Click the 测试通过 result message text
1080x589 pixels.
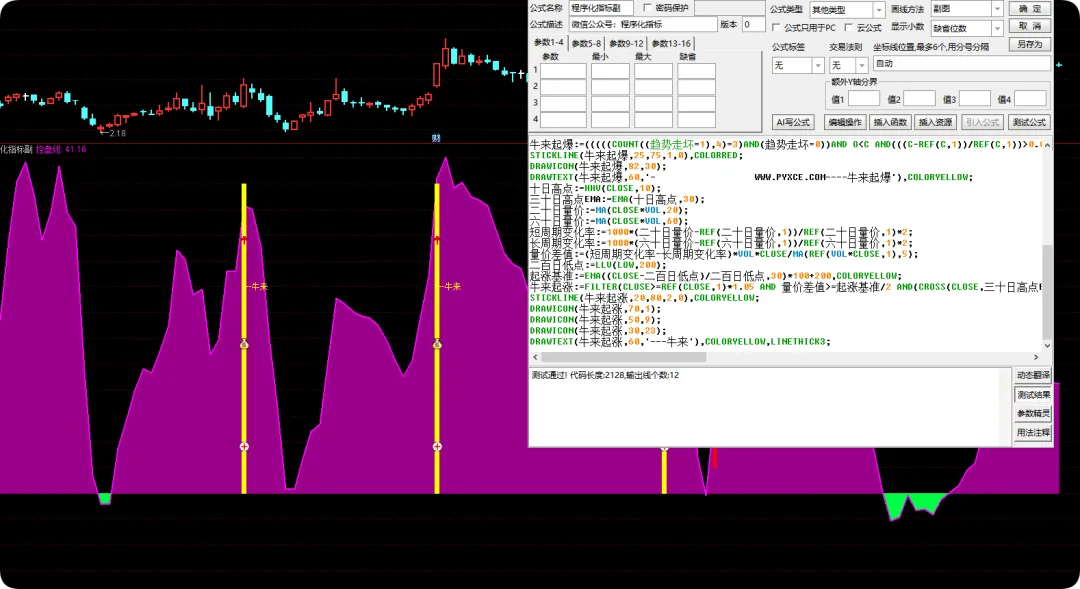click(605, 375)
